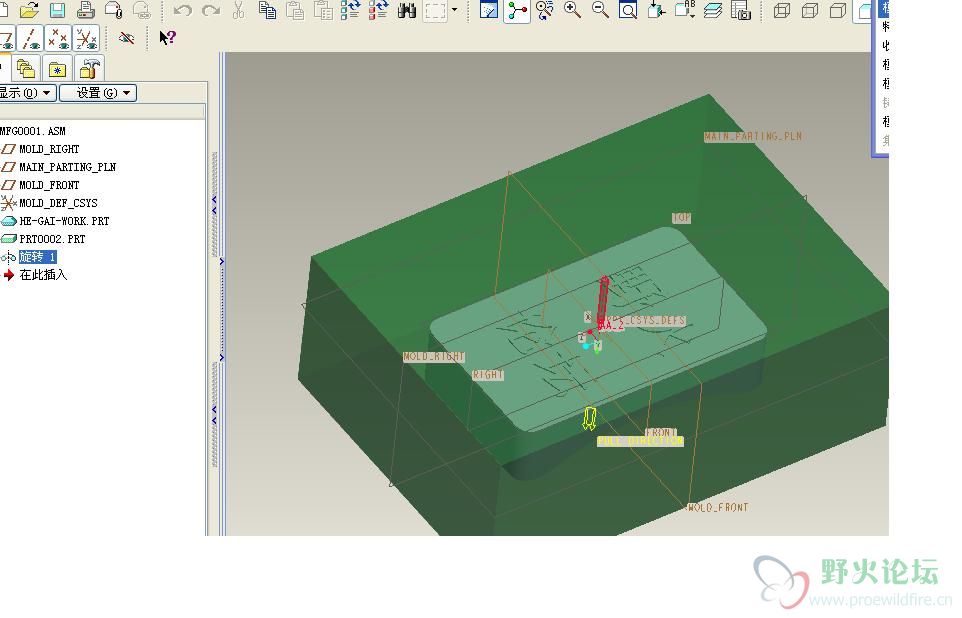Send model as email attachment
Viewport: 962px width, 618px height.
tap(114, 10)
